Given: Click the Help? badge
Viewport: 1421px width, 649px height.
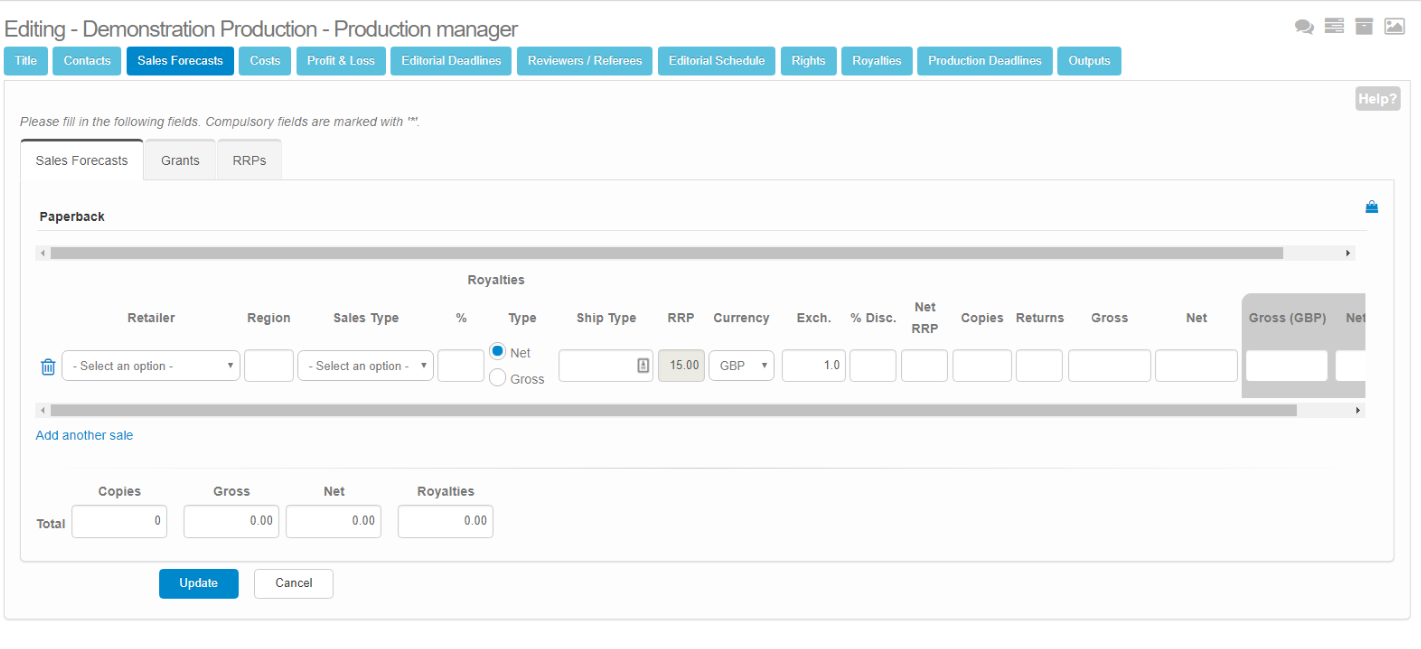Looking at the screenshot, I should pos(1377,99).
